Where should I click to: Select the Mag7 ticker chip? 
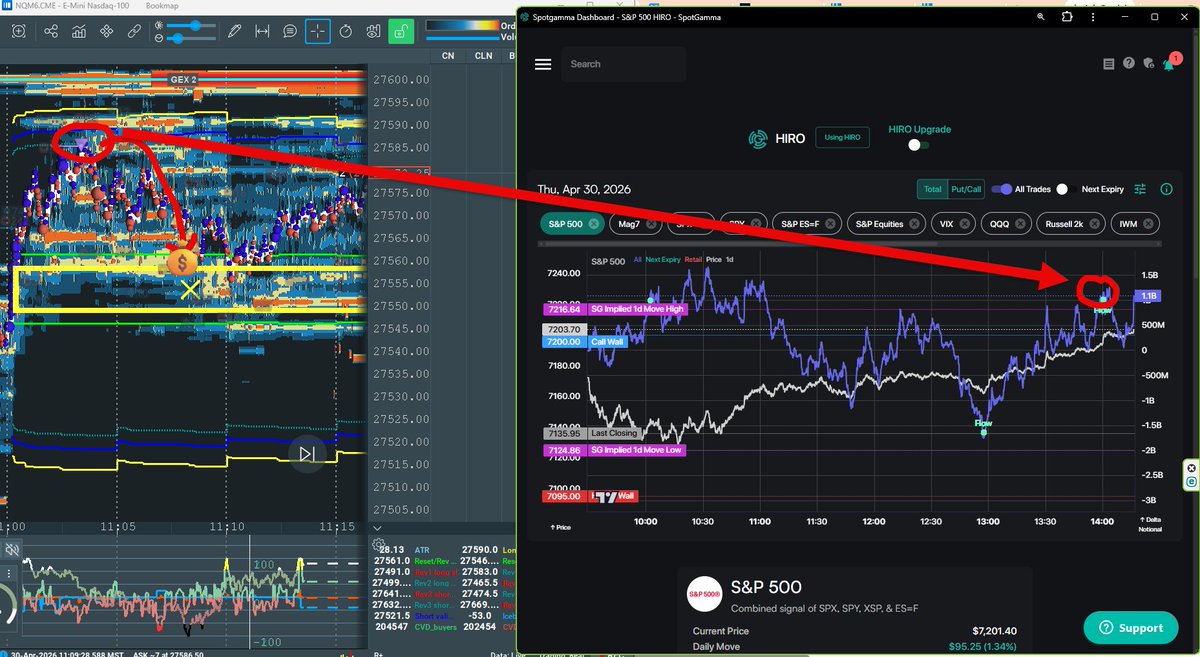pos(636,224)
